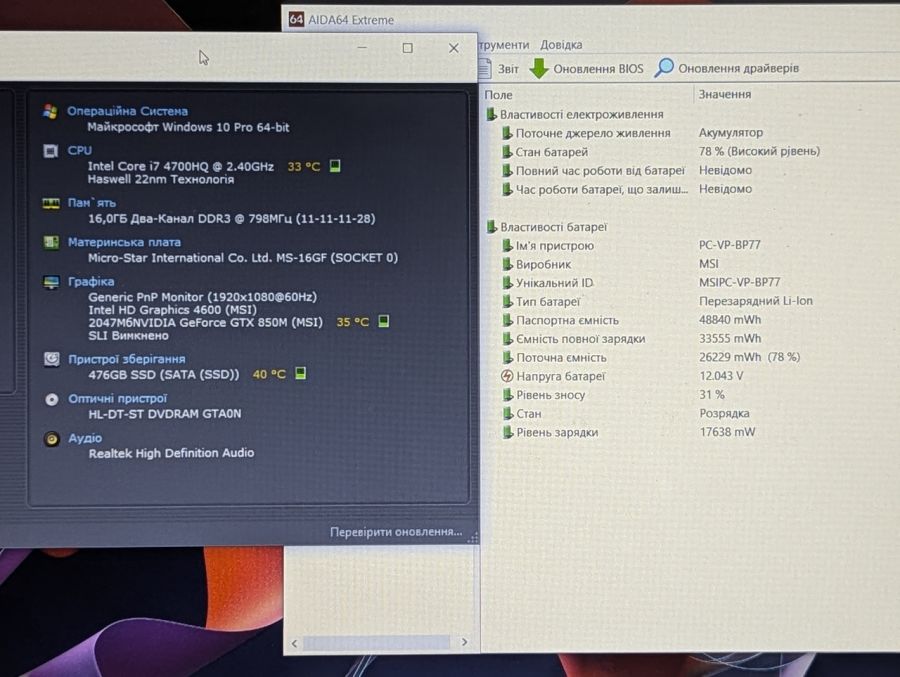
Task: Open the Аудіо section link
Action: pyautogui.click(x=85, y=438)
